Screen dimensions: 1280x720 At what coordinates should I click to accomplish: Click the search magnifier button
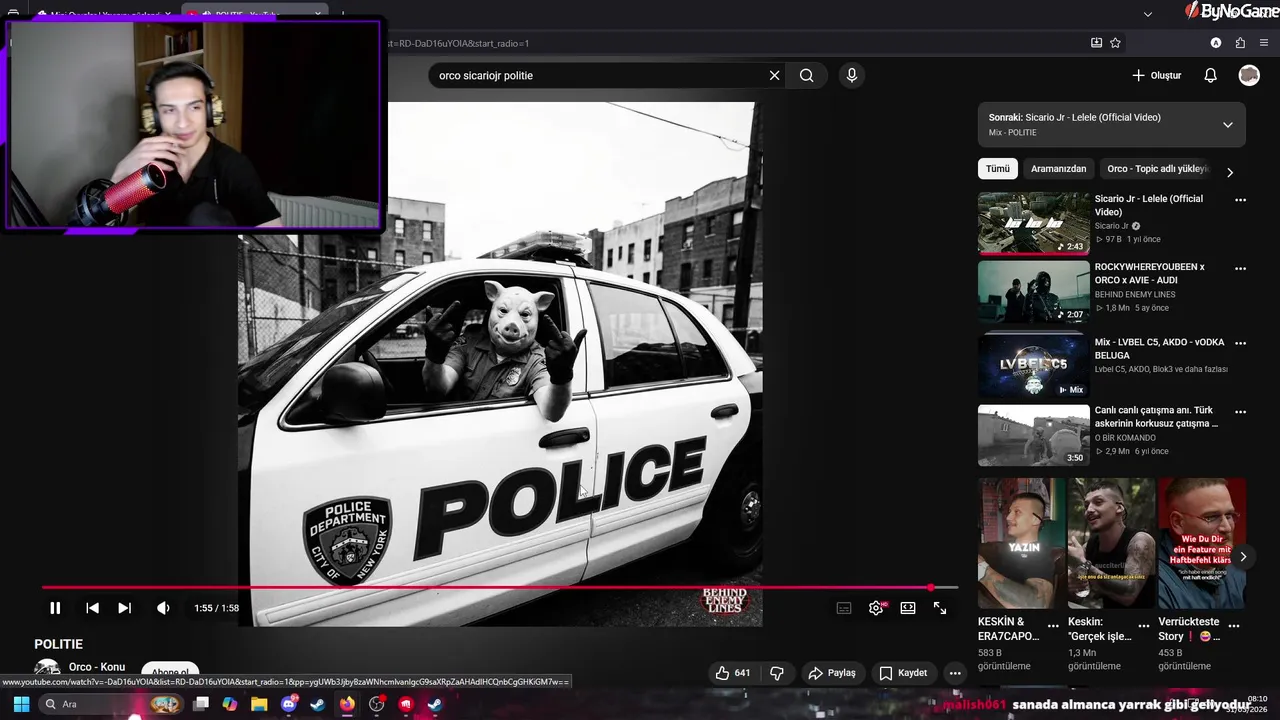pos(807,75)
